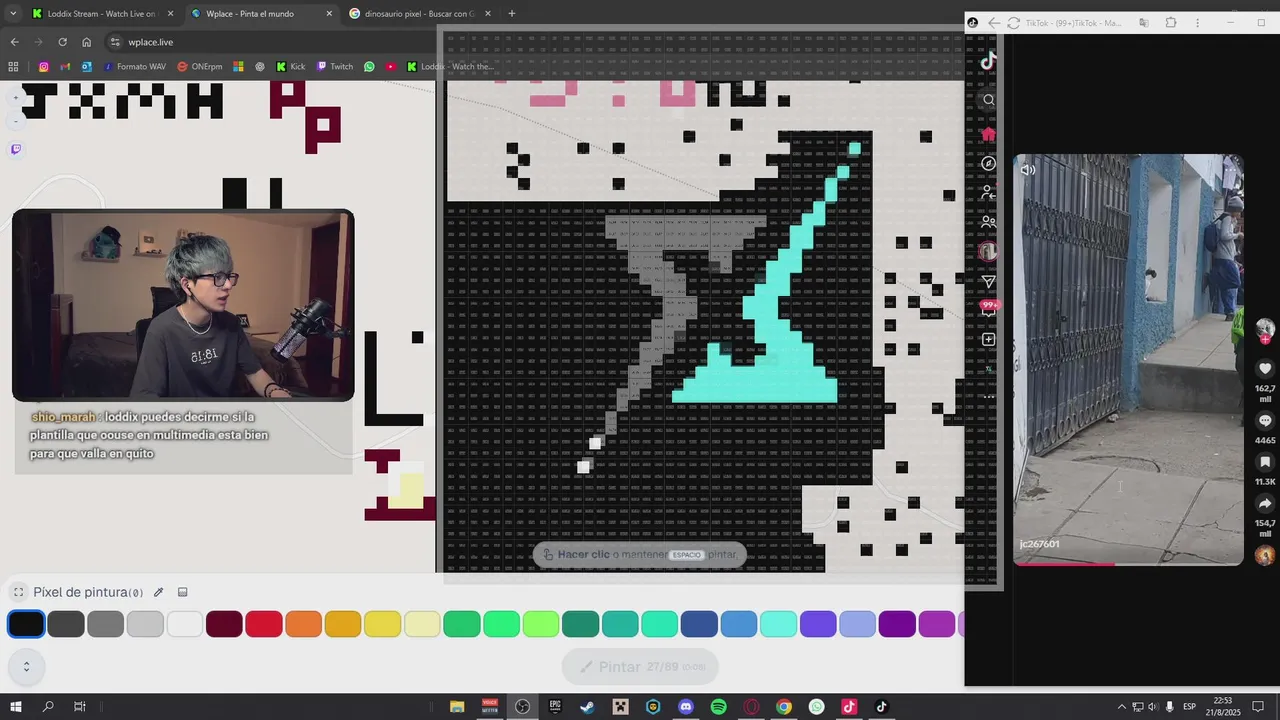Click the Chrome home button
The width and height of the screenshot is (1280, 720).
pos(86,42)
